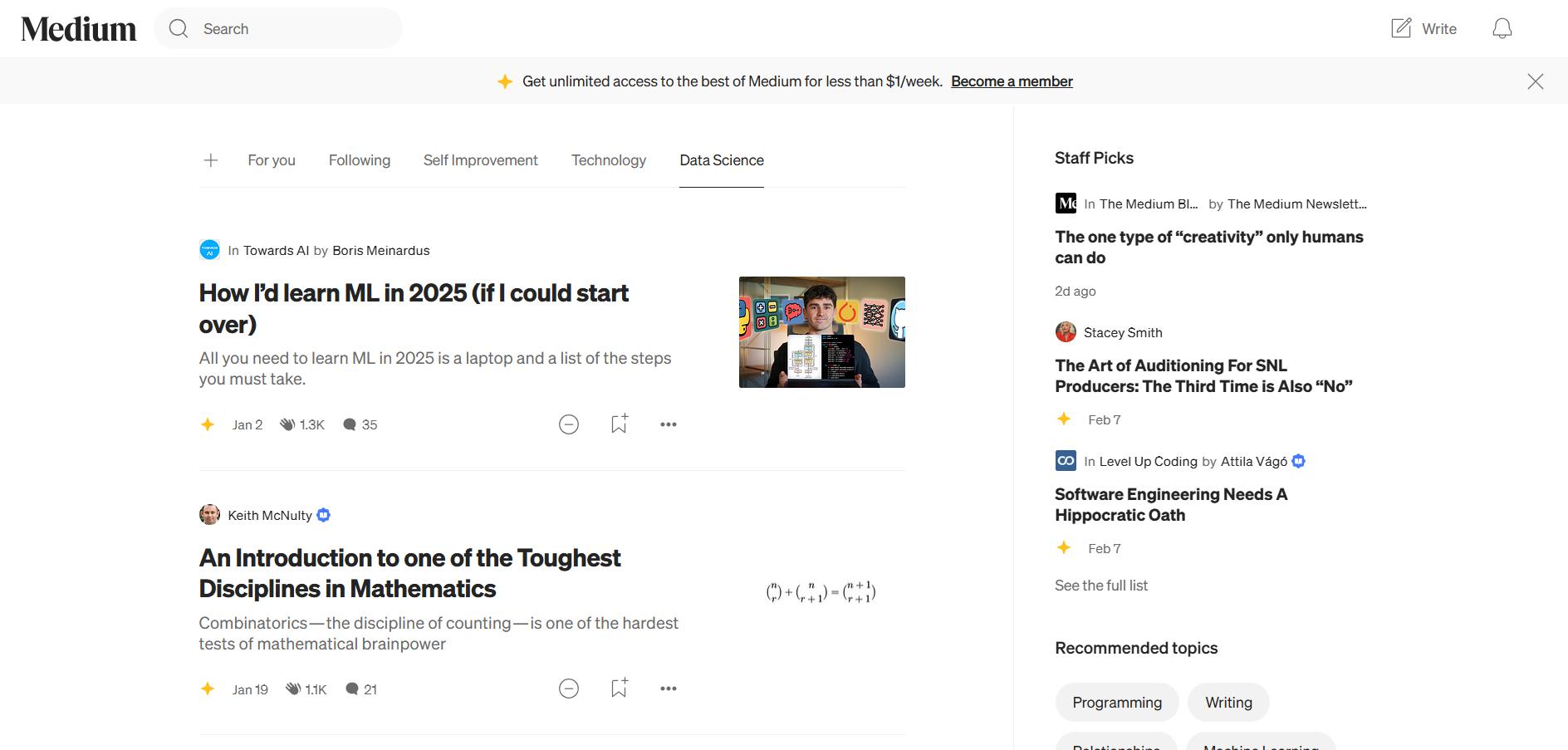
Task: Show less like the ML 2025 story
Action: pos(569,424)
